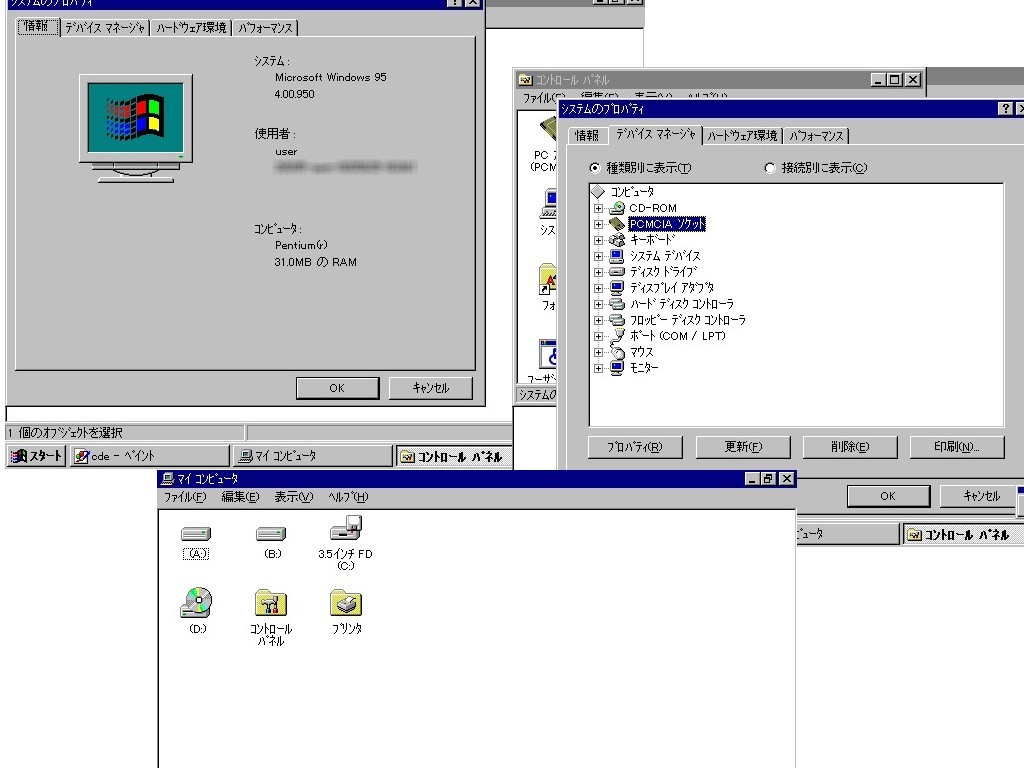This screenshot has width=1024, height=768.
Task: Click the PCMCIA ソケット card icon
Action: point(616,224)
